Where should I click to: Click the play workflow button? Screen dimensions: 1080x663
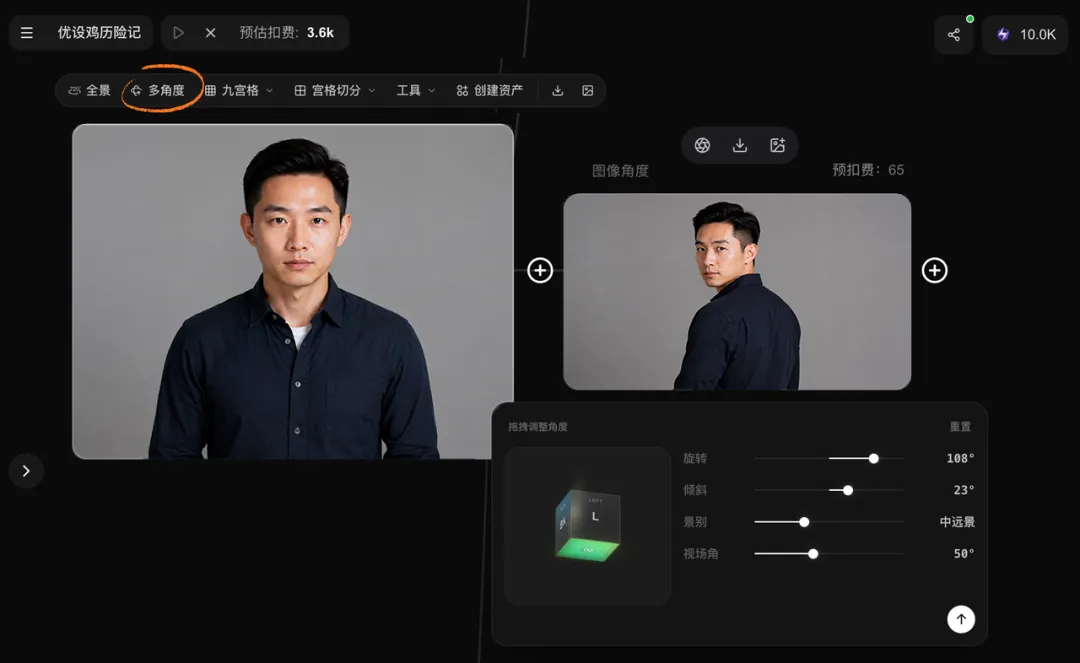click(x=178, y=33)
